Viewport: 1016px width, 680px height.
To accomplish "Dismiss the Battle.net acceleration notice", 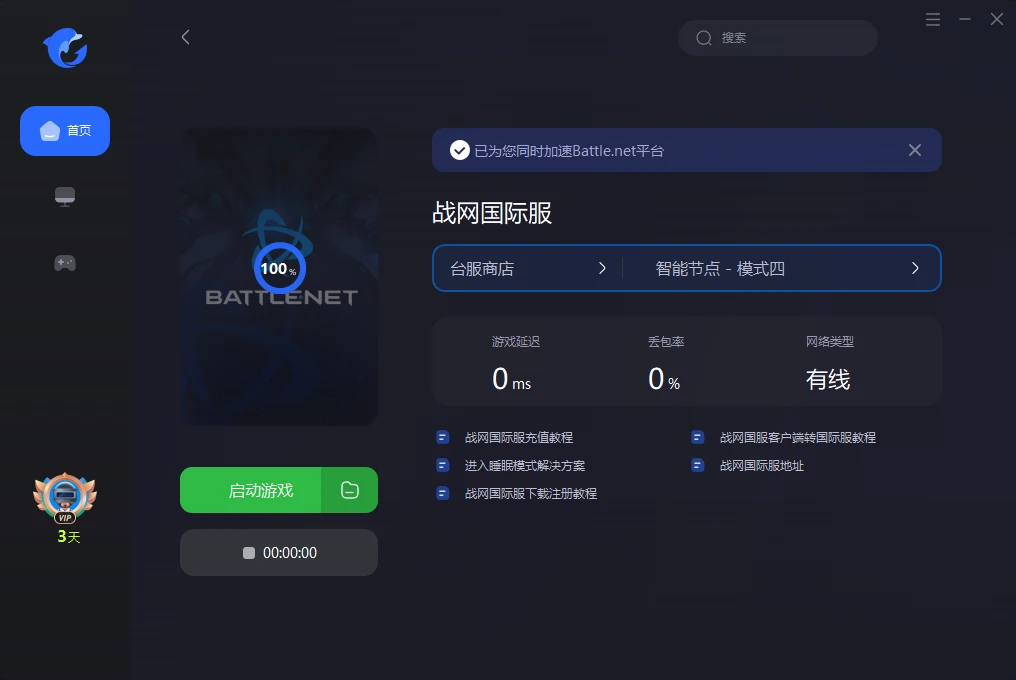I will pyautogui.click(x=914, y=150).
